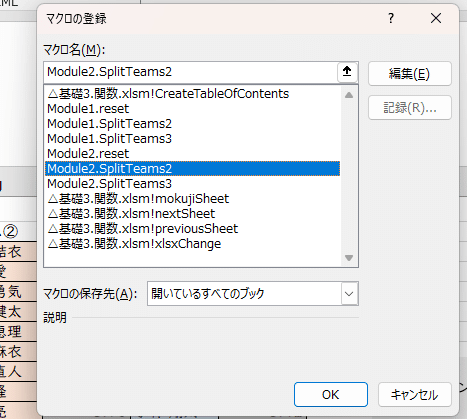Image resolution: width=467 pixels, height=419 pixels.
Task: Click the list scrollbar down arrow
Action: pyautogui.click(x=349, y=258)
